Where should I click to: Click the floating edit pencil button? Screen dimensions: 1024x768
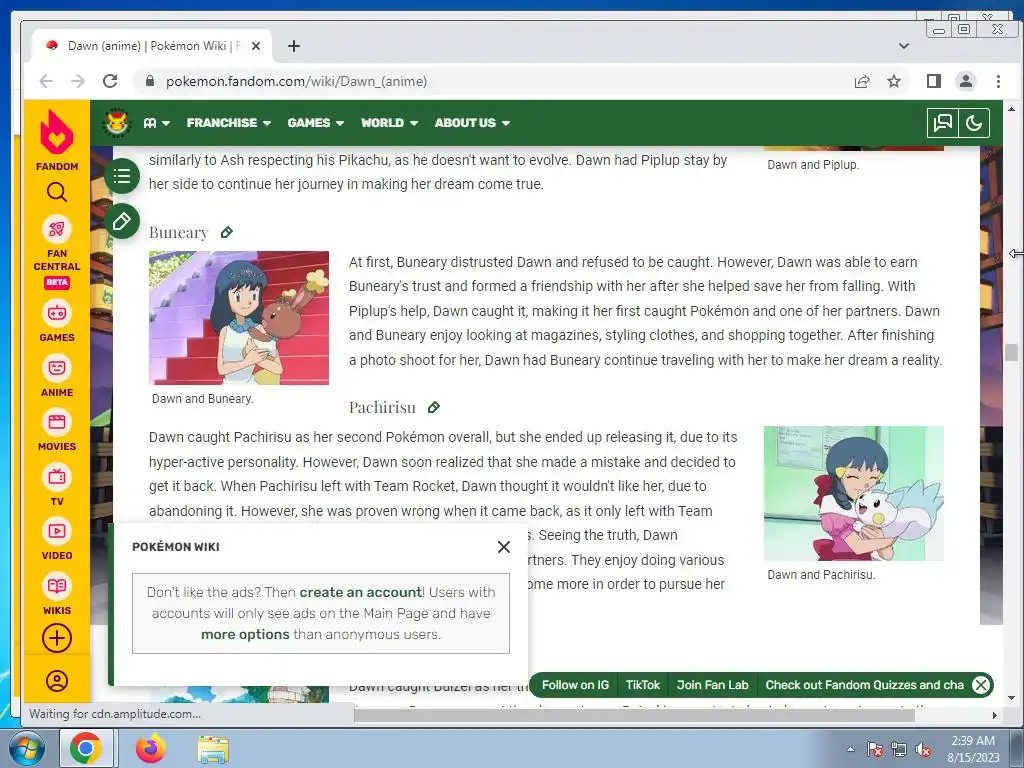pos(121,221)
